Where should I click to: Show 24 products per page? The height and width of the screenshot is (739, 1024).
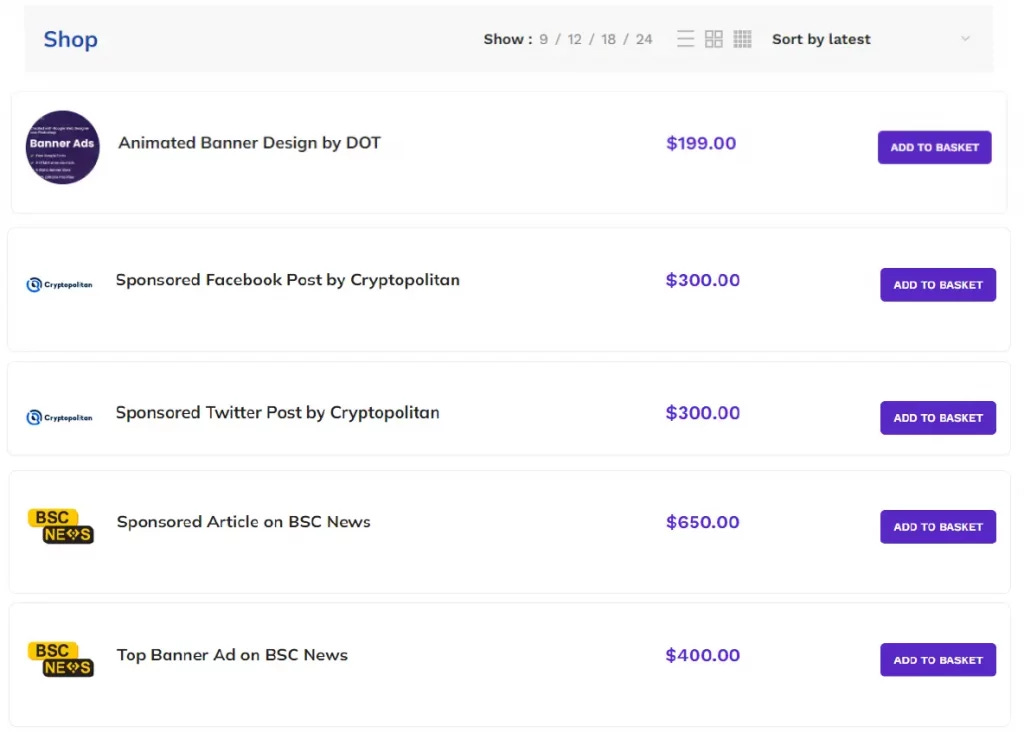(644, 39)
